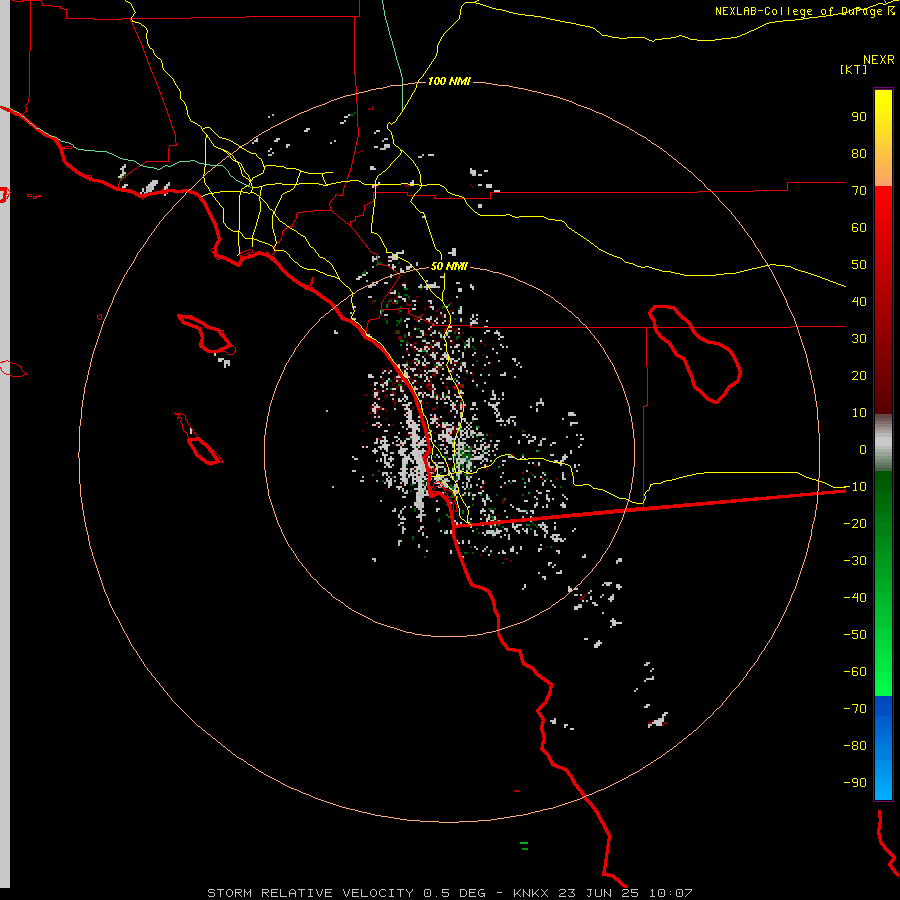This screenshot has width=900, height=900.
Task: Click the gray zero-velocity segment of color bar
Action: pos(883,443)
